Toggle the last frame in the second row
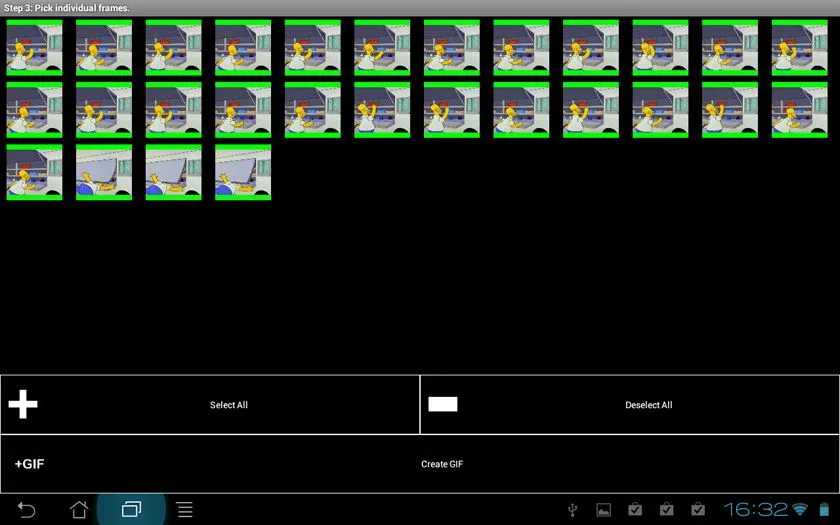 tap(800, 110)
